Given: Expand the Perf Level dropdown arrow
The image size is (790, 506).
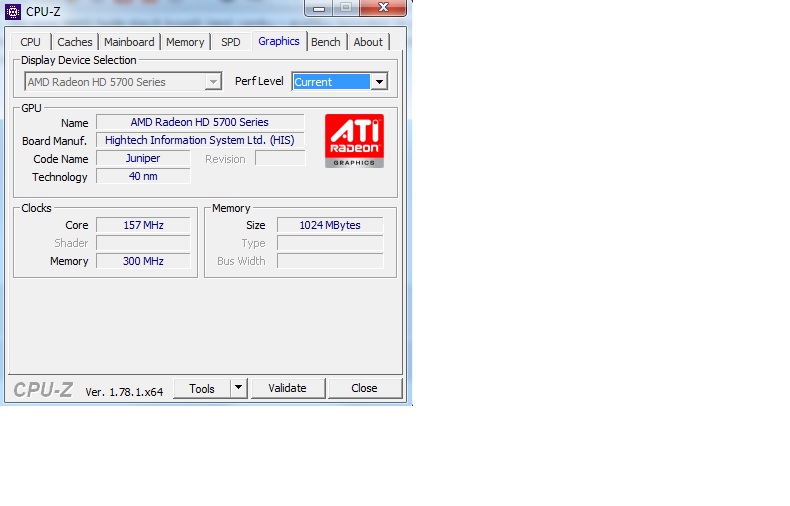Looking at the screenshot, I should 379,82.
